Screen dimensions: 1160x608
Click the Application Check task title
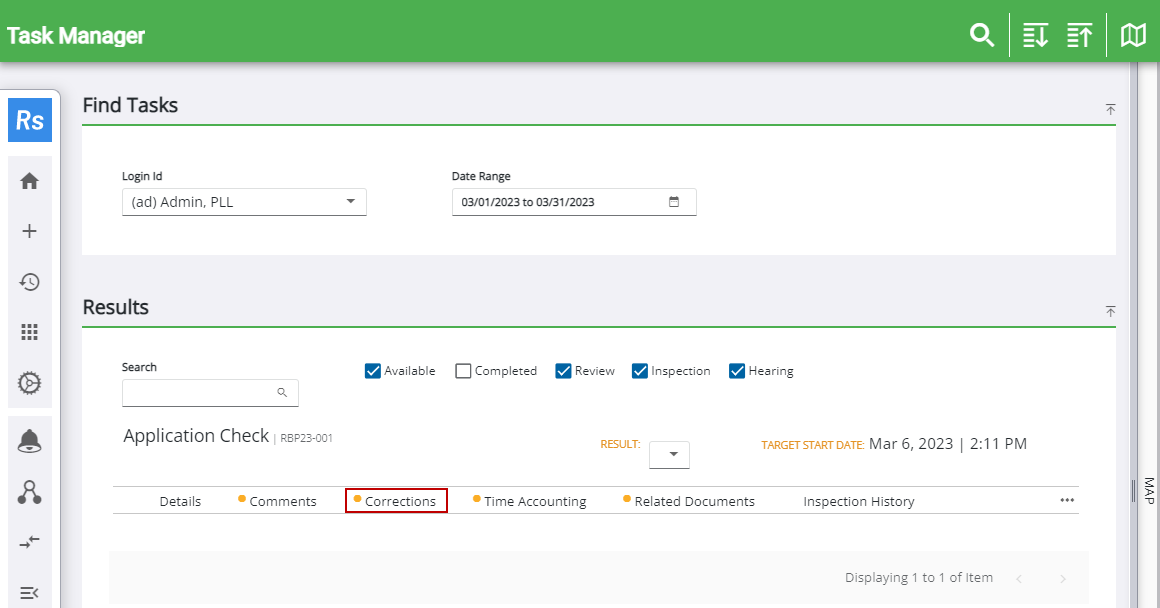tap(196, 436)
